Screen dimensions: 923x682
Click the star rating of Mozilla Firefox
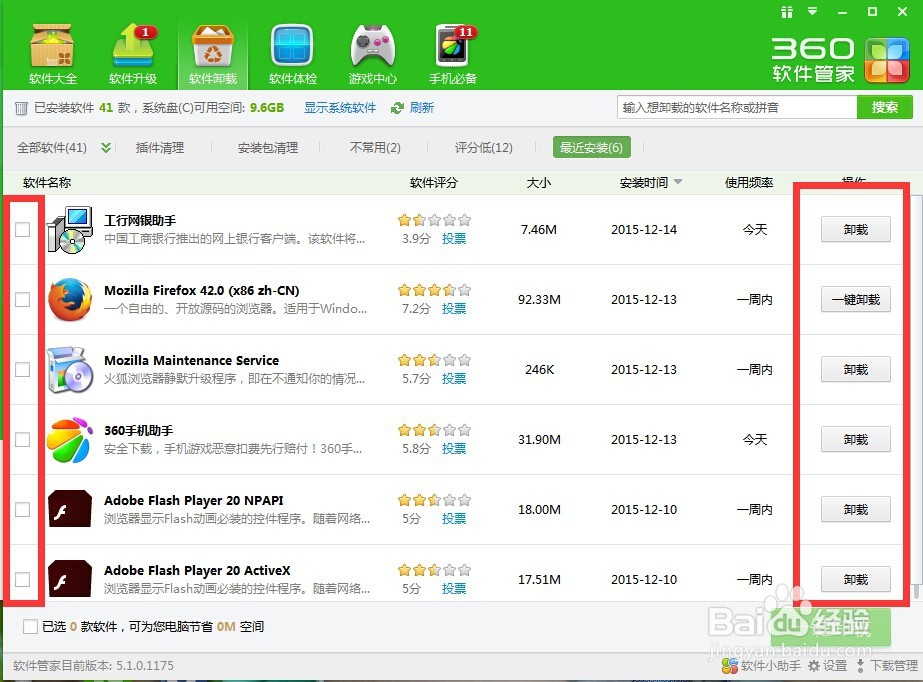(x=434, y=290)
